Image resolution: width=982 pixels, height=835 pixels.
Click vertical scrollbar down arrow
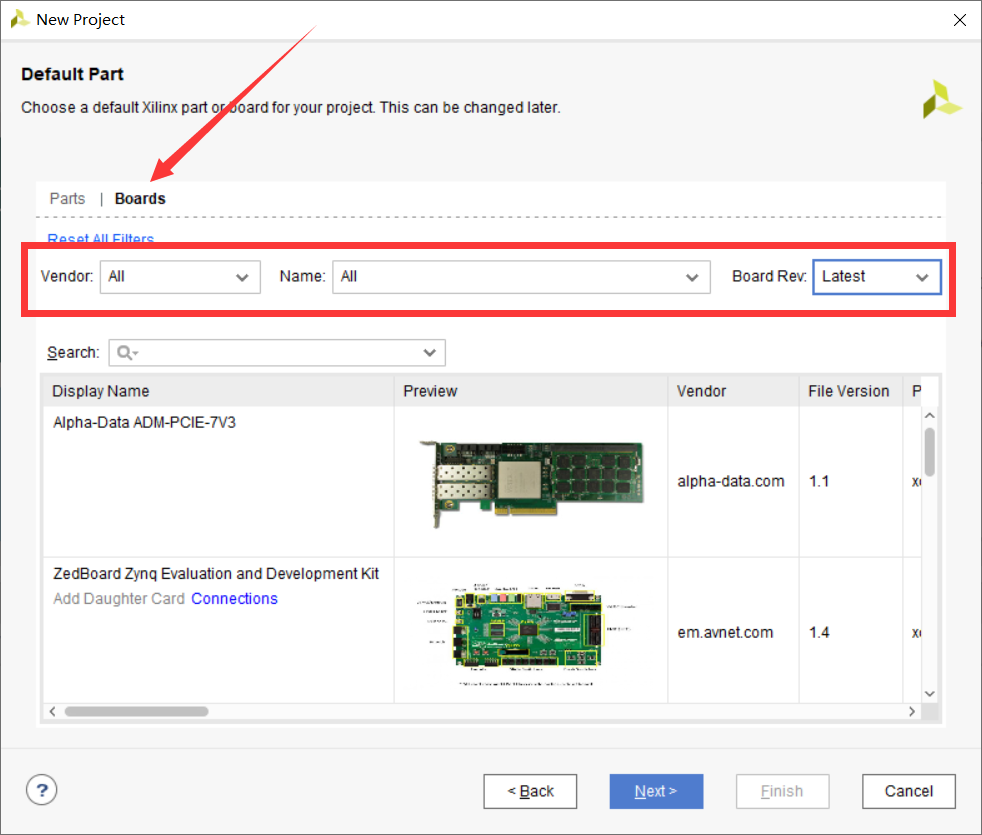[929, 693]
